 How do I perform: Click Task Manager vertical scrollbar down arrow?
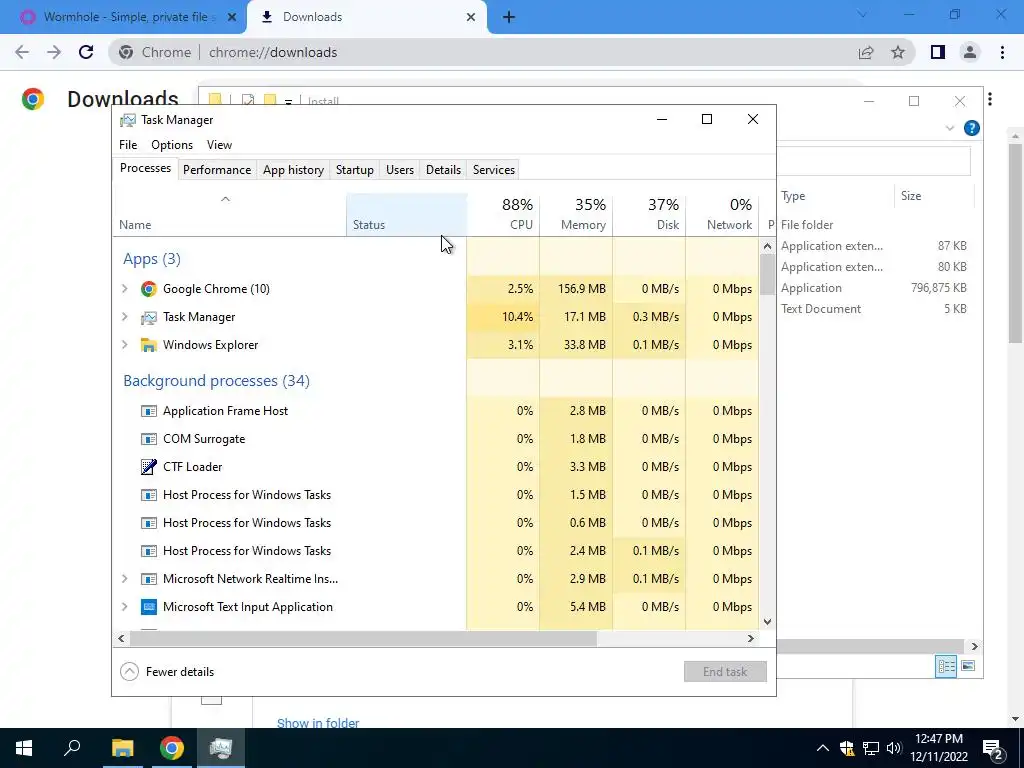[767, 622]
